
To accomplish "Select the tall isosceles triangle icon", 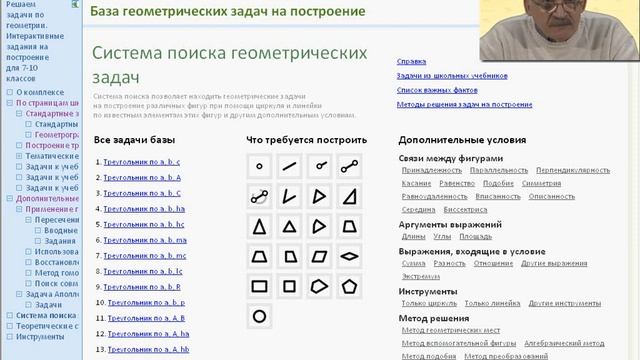I will pos(259,227).
